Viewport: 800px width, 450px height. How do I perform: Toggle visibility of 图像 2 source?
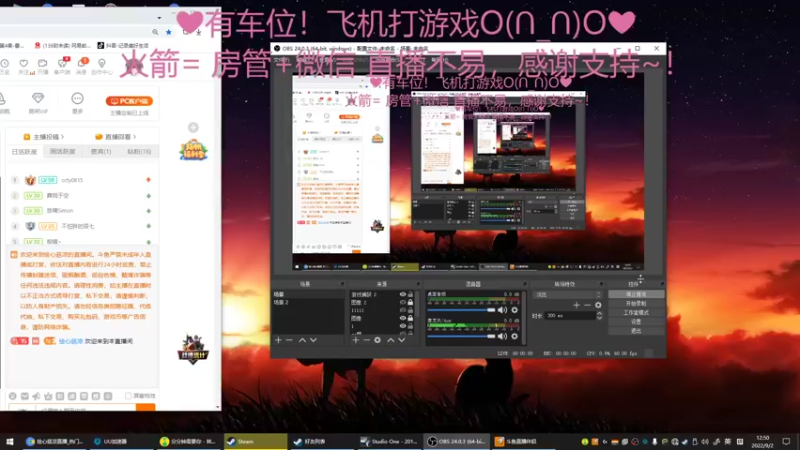click(x=403, y=302)
